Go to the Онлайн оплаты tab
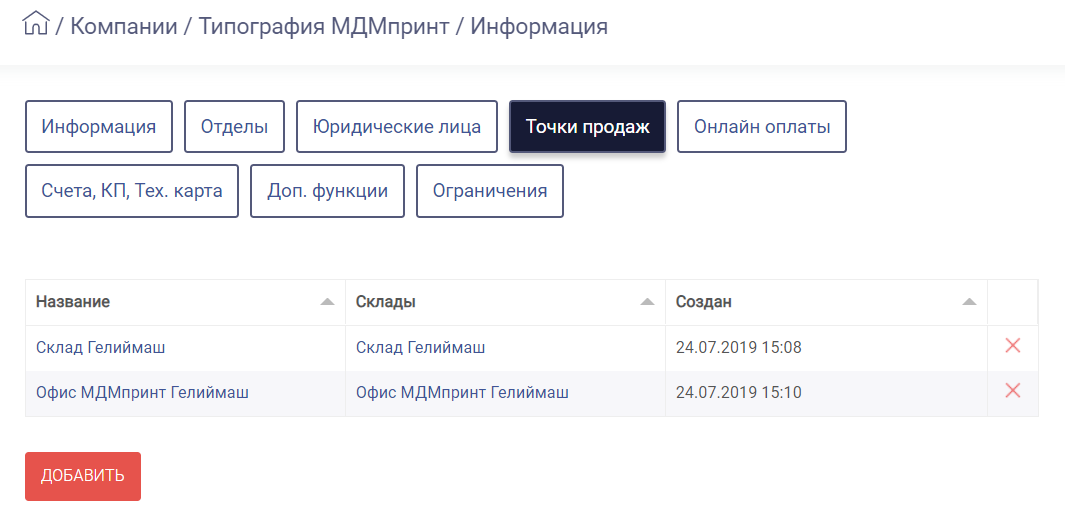 762,127
